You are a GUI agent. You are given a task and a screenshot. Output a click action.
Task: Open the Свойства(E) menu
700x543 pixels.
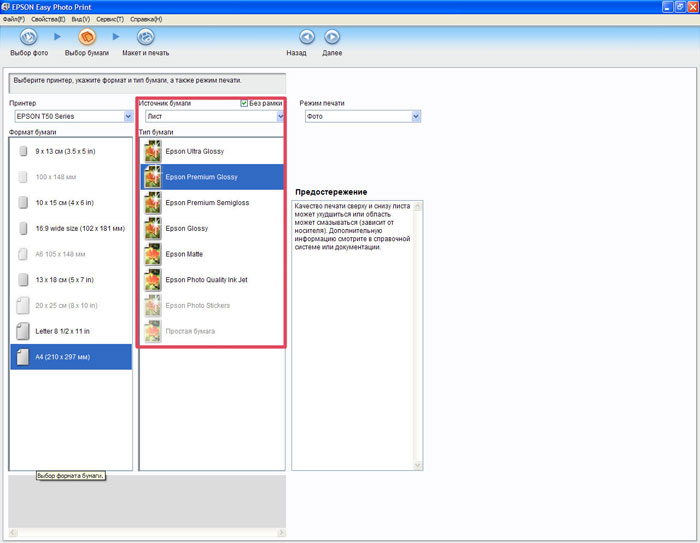coord(48,19)
